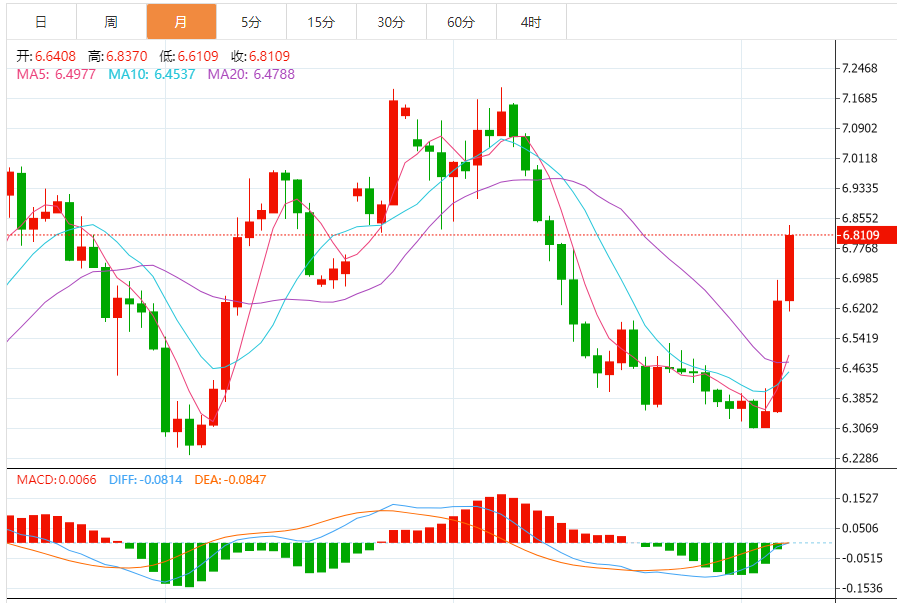Open the 4时 interval tab
This screenshot has height=603, width=897.
coord(531,22)
